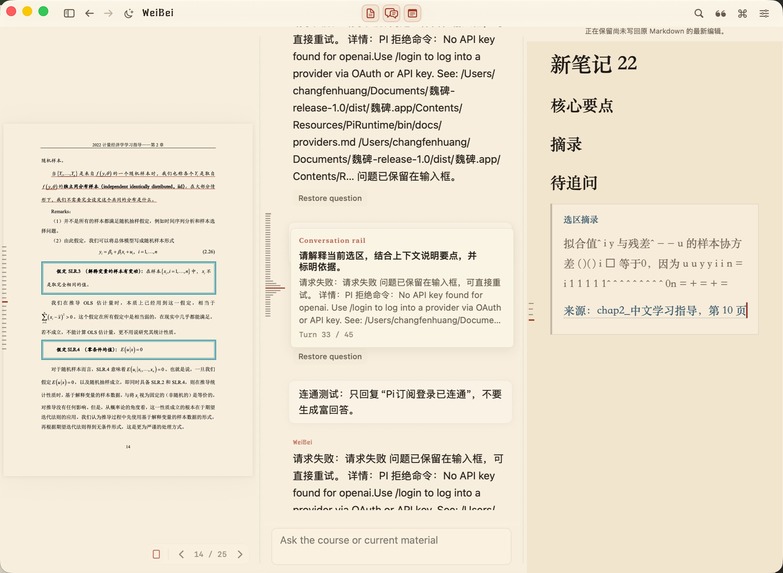This screenshot has height=573, width=783.
Task: Click the upper Restore question button
Action: pyautogui.click(x=330, y=198)
